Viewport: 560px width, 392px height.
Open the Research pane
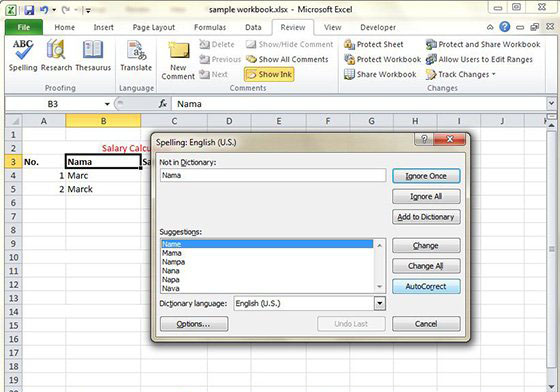tap(56, 55)
